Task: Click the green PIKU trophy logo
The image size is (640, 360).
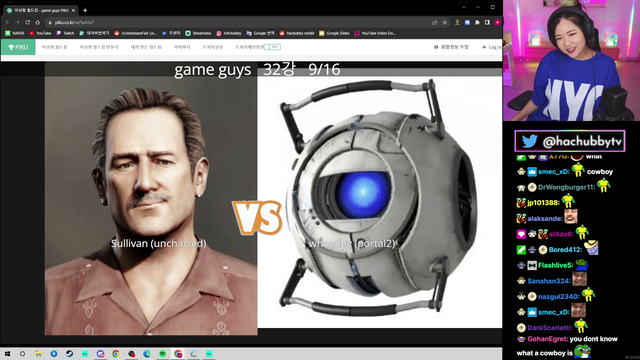Action: (x=18, y=47)
